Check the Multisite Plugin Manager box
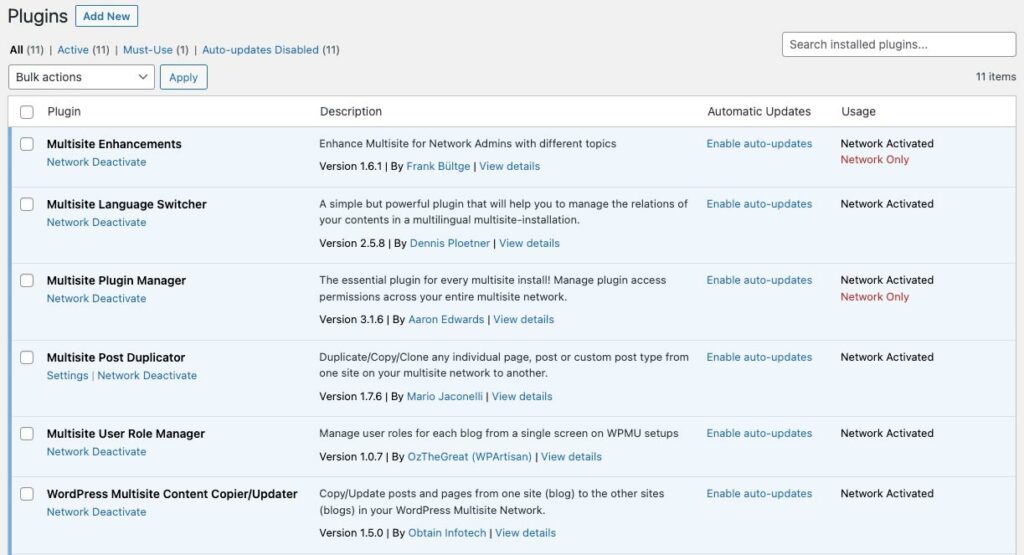This screenshot has height=555, width=1024. tap(27, 281)
